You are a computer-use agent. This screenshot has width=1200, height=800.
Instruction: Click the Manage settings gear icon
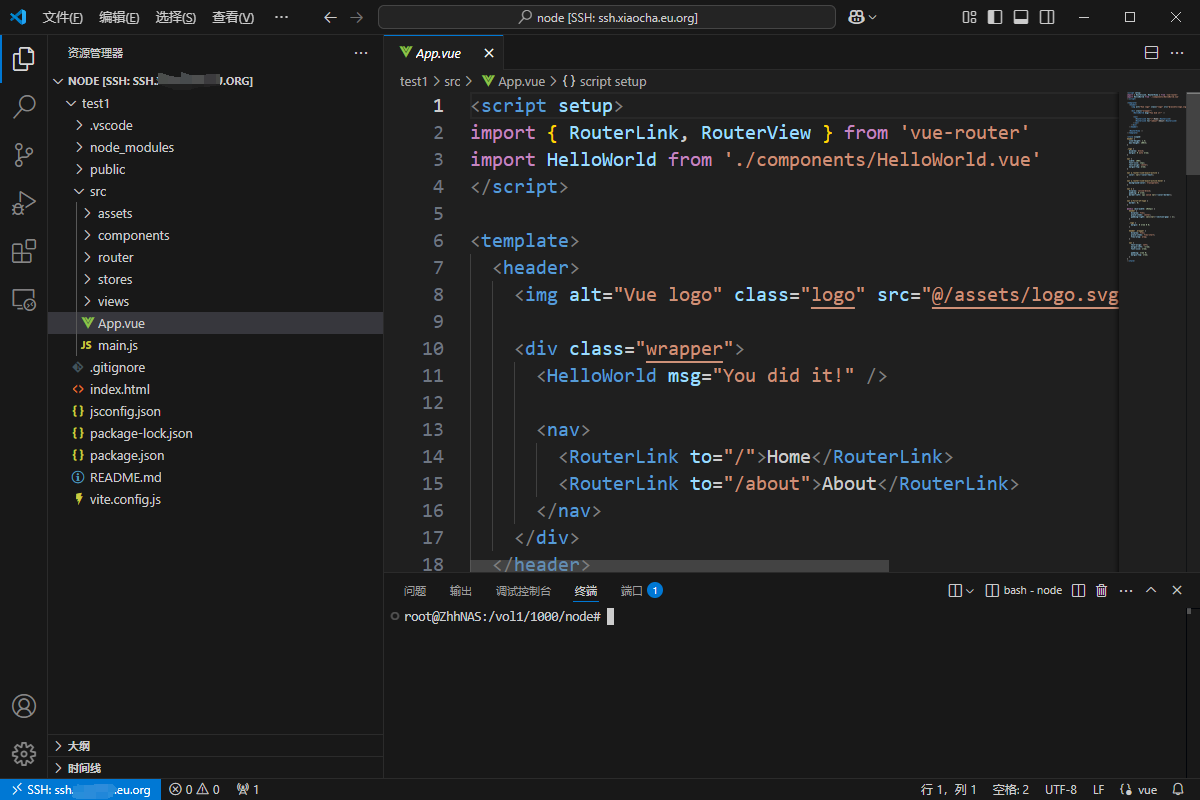[x=24, y=753]
